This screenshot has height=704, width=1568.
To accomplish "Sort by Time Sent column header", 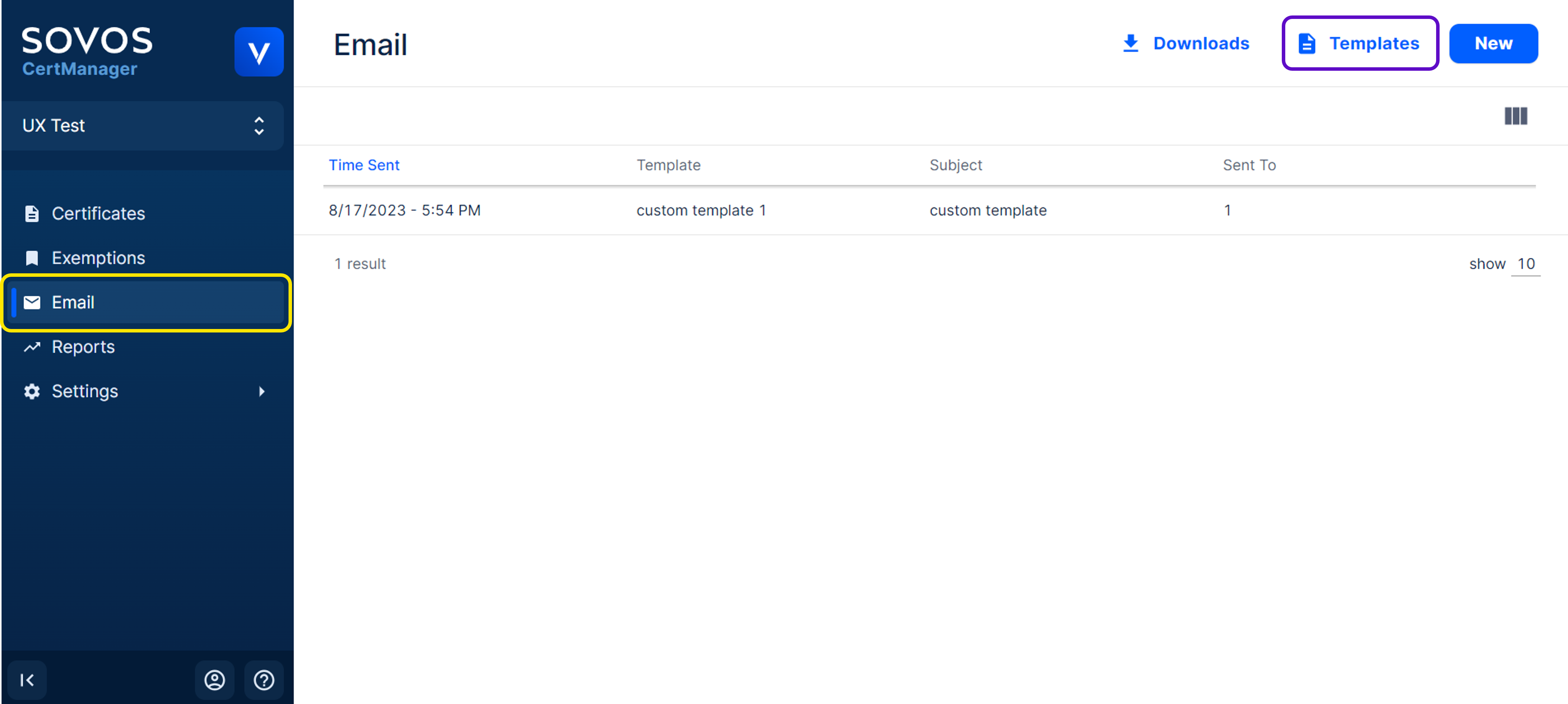I will 364,165.
